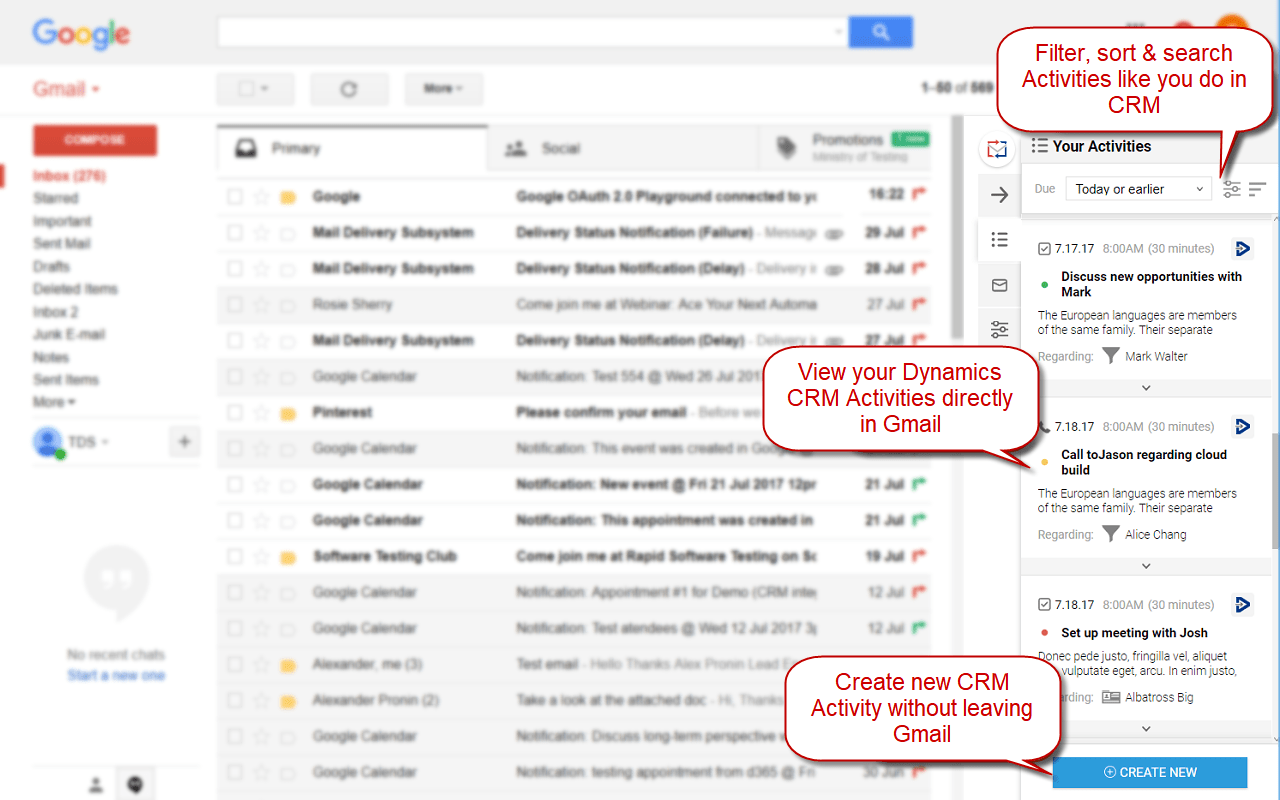The image size is (1280, 800).
Task: Open the select-all checkbox dropdown
Action: coord(255,89)
